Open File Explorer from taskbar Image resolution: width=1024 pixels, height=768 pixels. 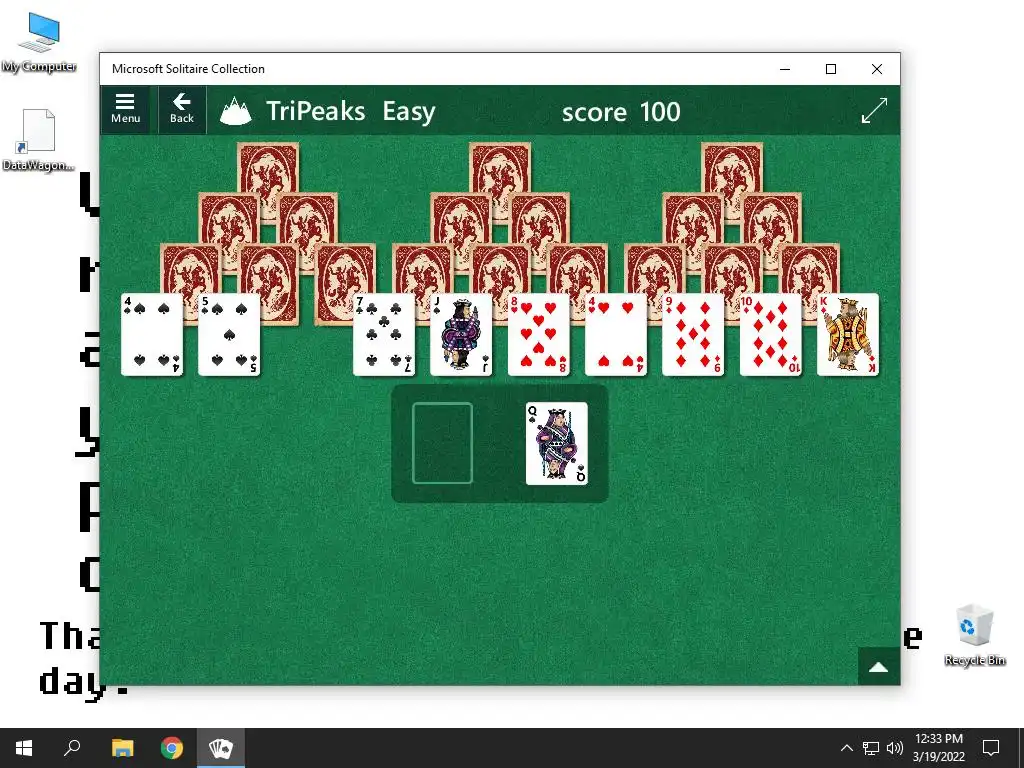click(x=122, y=748)
